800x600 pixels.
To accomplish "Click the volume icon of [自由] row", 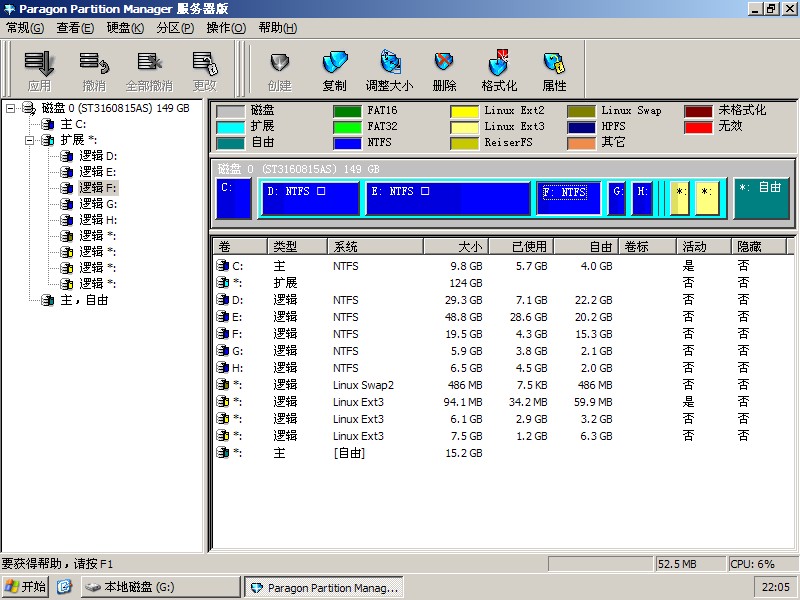I will pos(222,453).
